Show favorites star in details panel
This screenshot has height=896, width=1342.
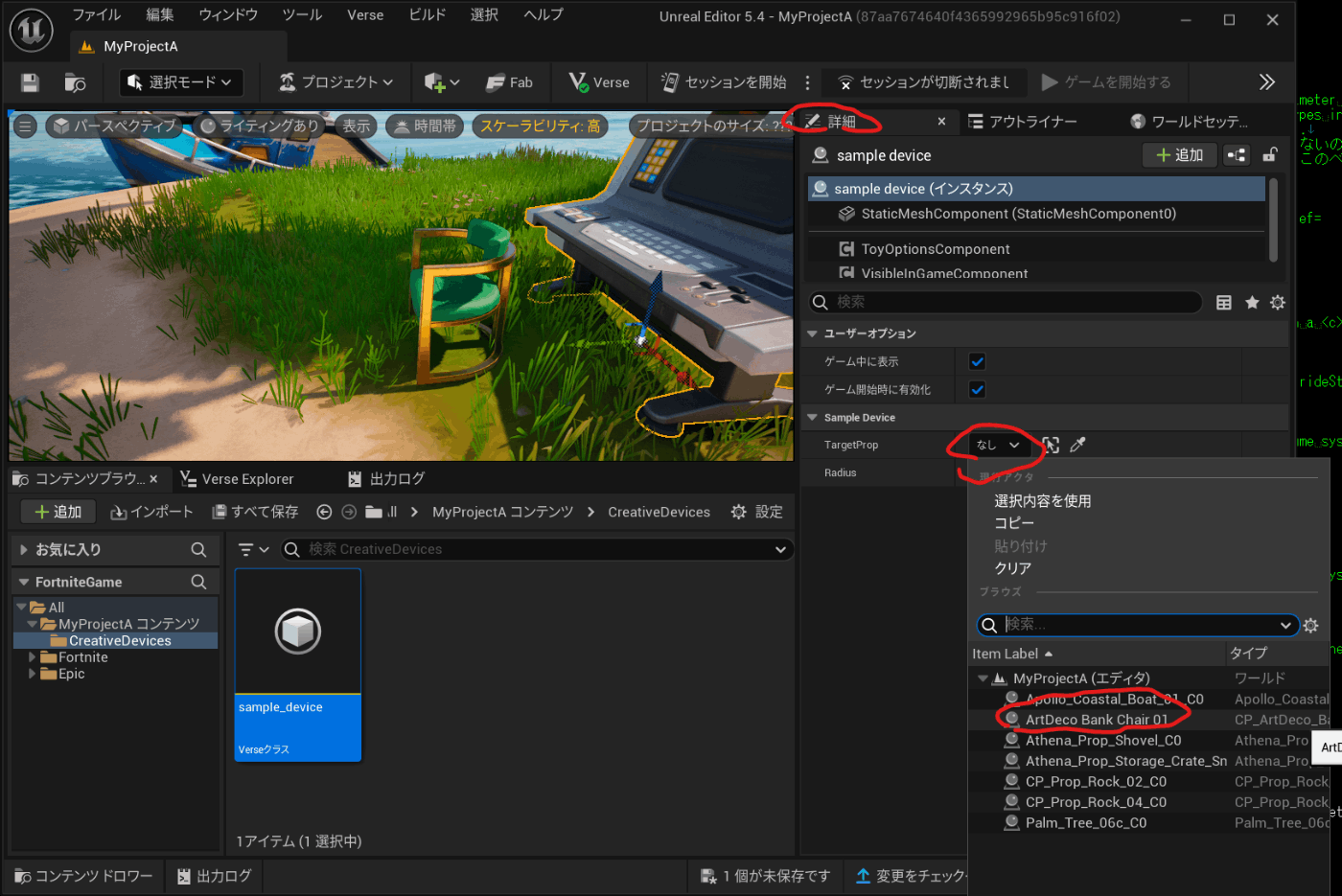[x=1252, y=303]
